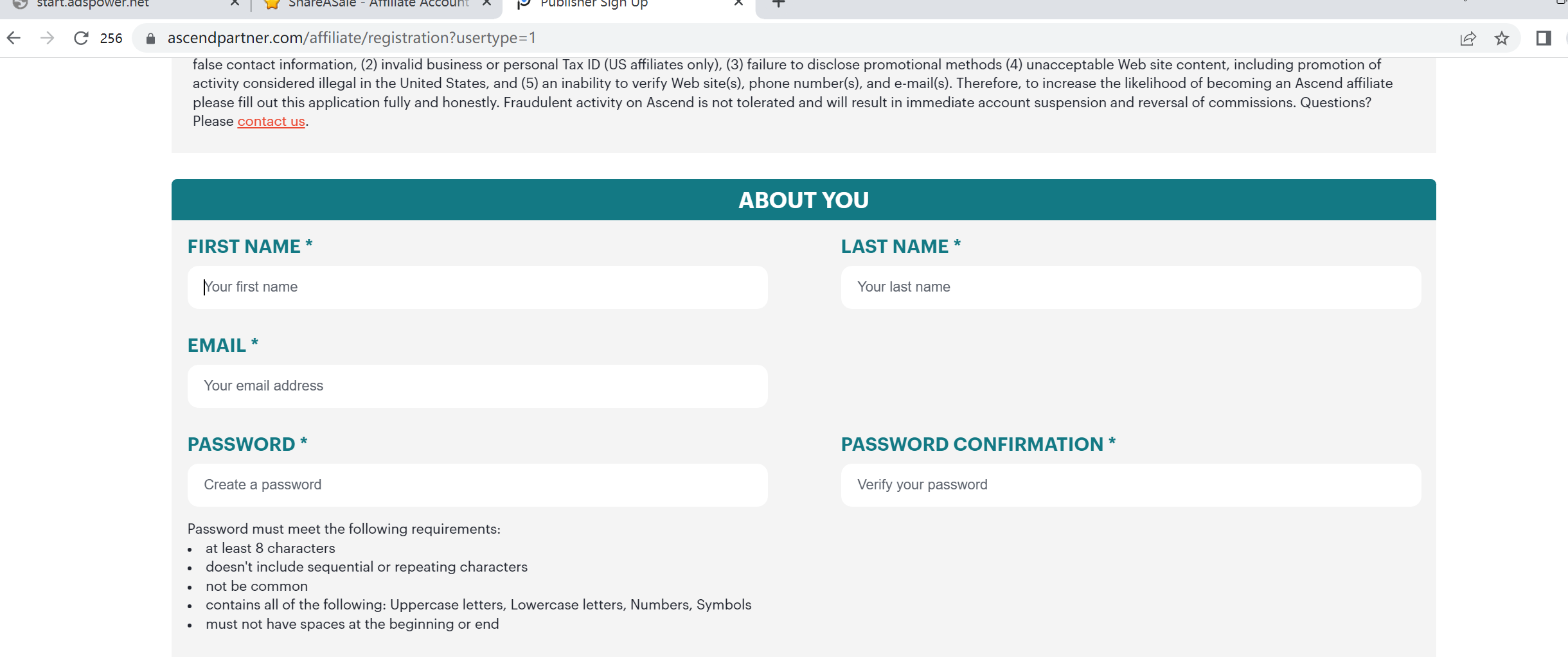Image resolution: width=1568 pixels, height=657 pixels.
Task: View site info via lock icon
Action: pos(150,39)
